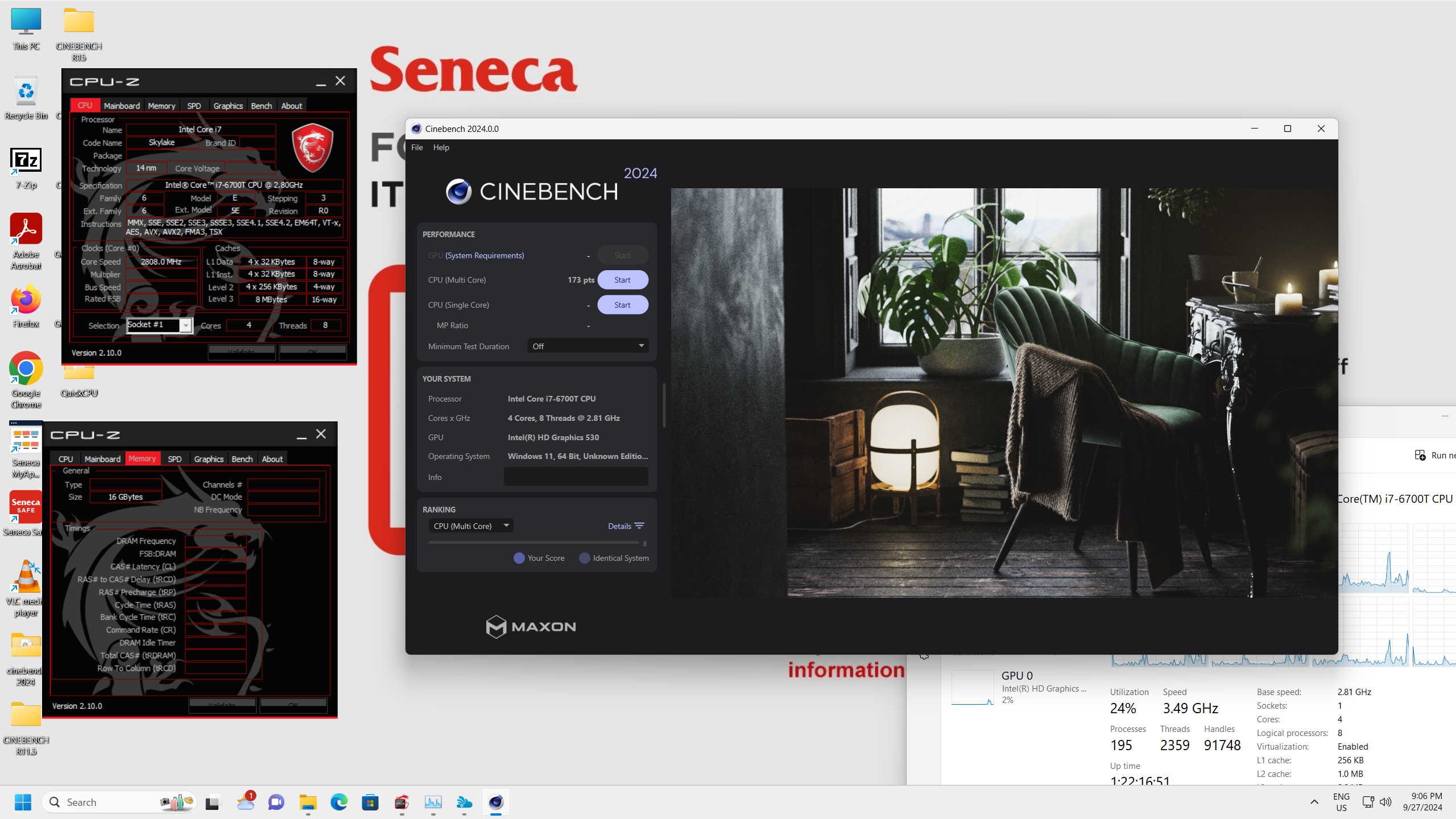The height and width of the screenshot is (819, 1456).
Task: Switch to Memory tab in upper CPU-Z
Action: pos(162,106)
